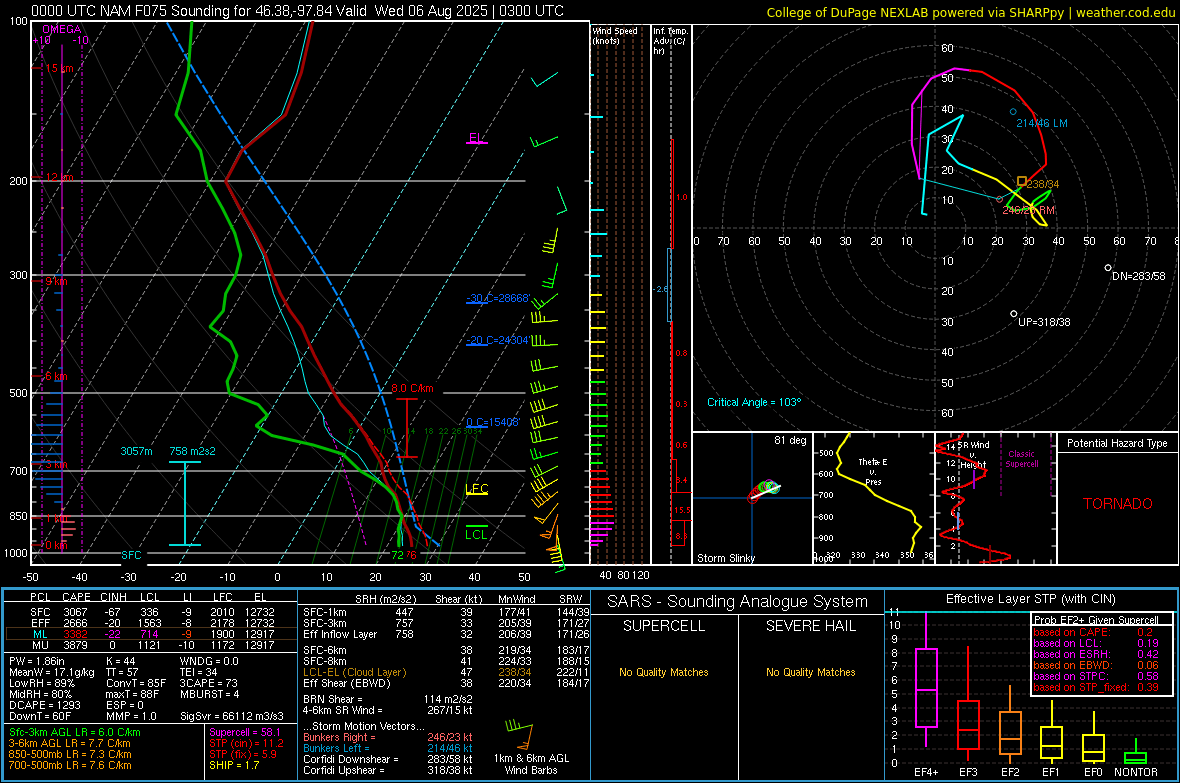1180x783 pixels.
Task: Click the Potential Hazard Type header
Action: 1117,443
